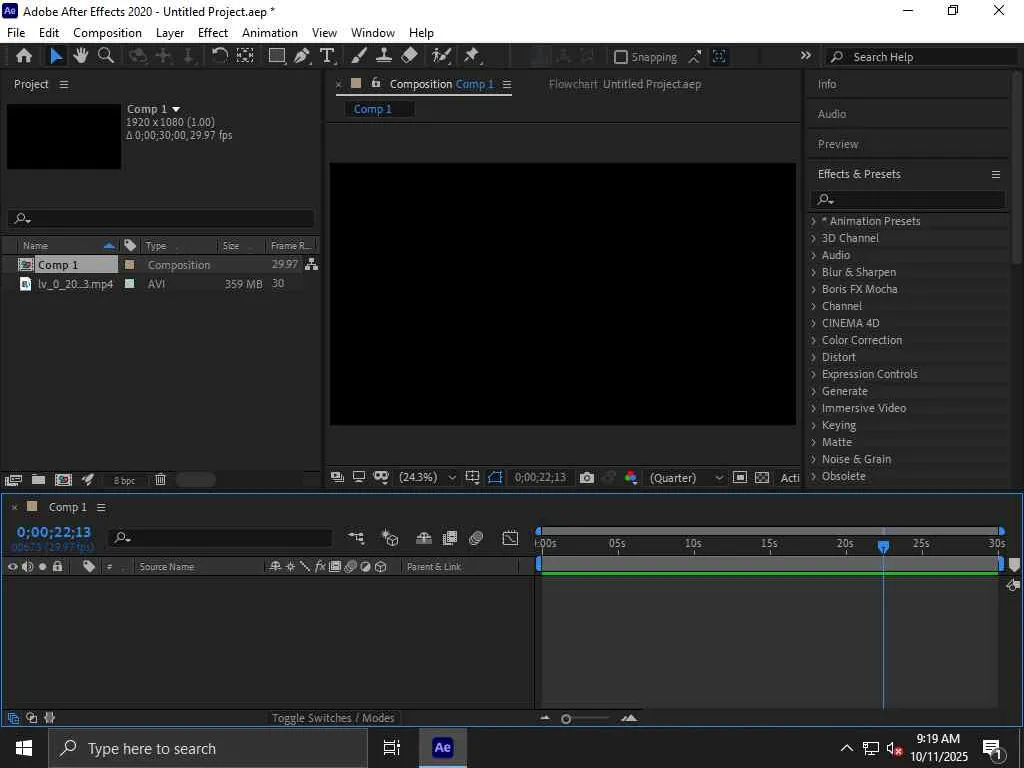Click the Comp 1 label color swatch in Project

(x=129, y=264)
